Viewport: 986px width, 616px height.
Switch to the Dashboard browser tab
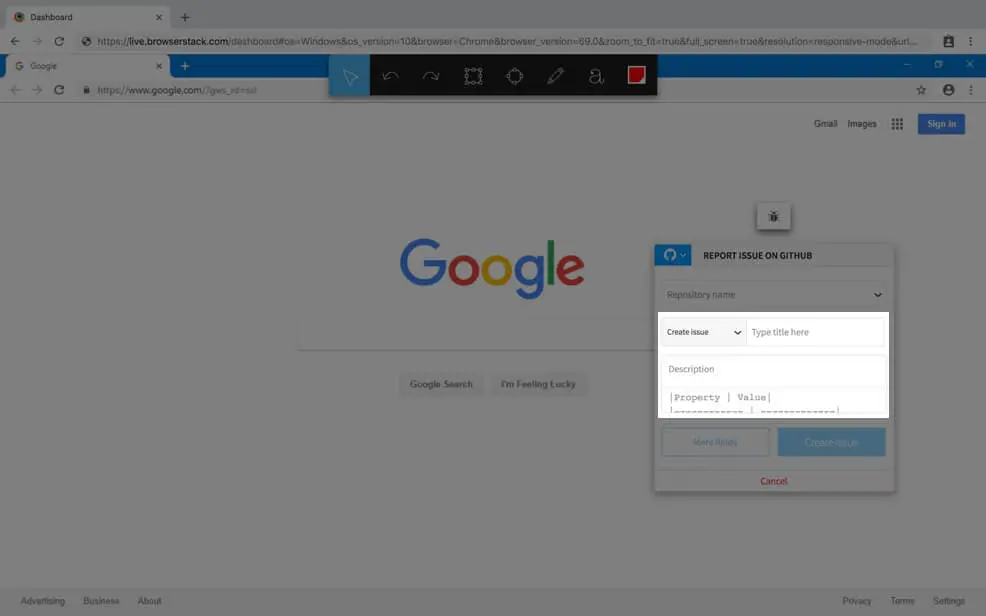click(87, 17)
